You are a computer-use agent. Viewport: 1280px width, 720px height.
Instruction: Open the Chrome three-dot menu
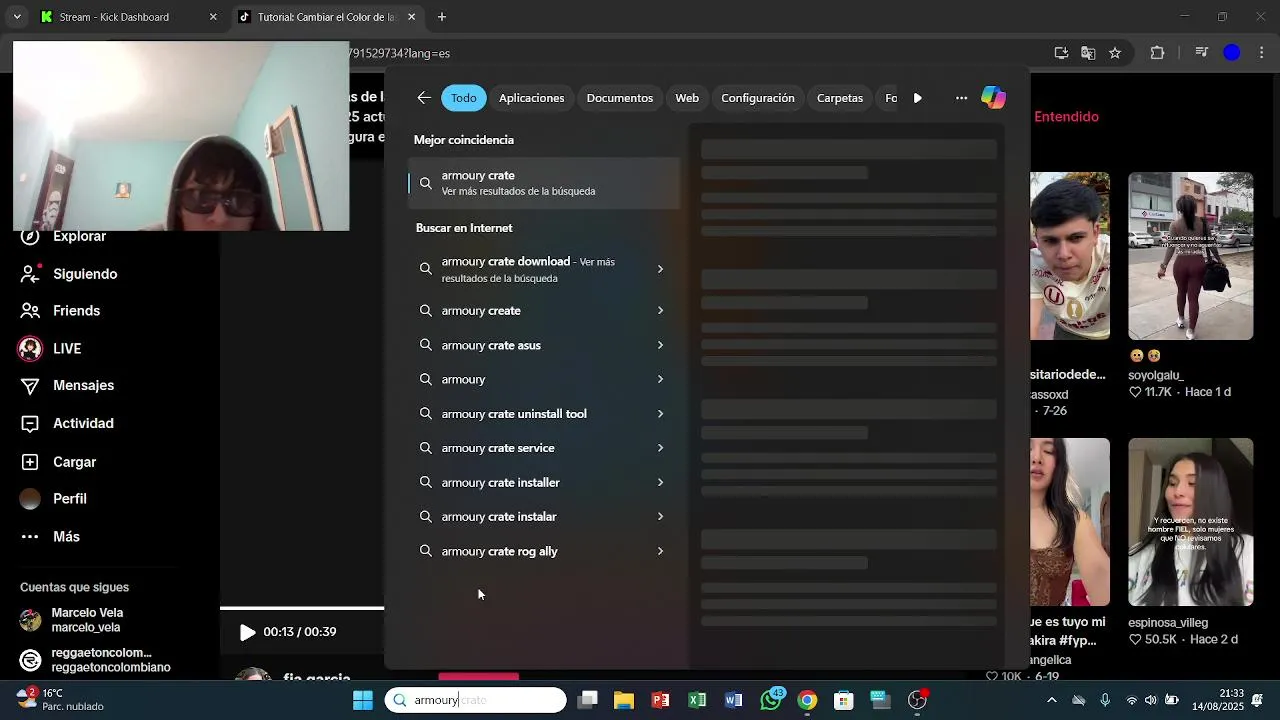(1261, 53)
